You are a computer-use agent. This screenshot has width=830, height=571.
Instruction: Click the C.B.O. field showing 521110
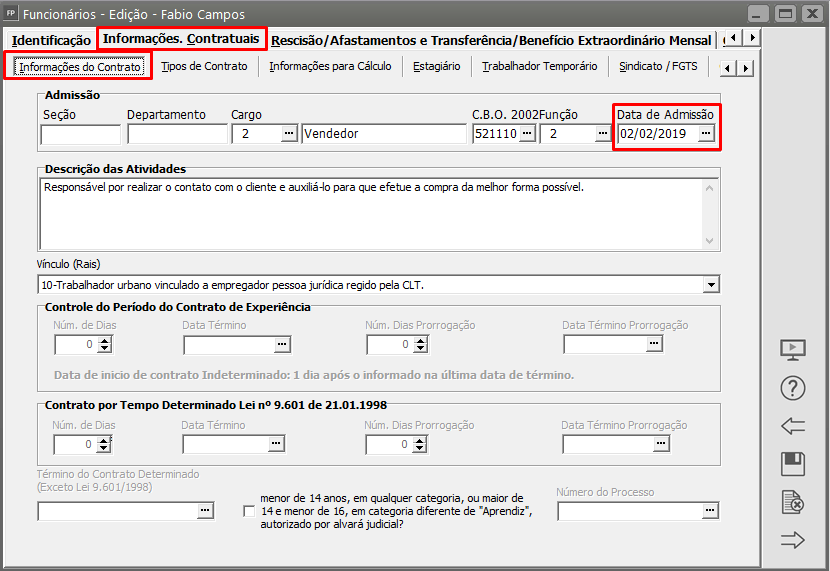click(496, 134)
